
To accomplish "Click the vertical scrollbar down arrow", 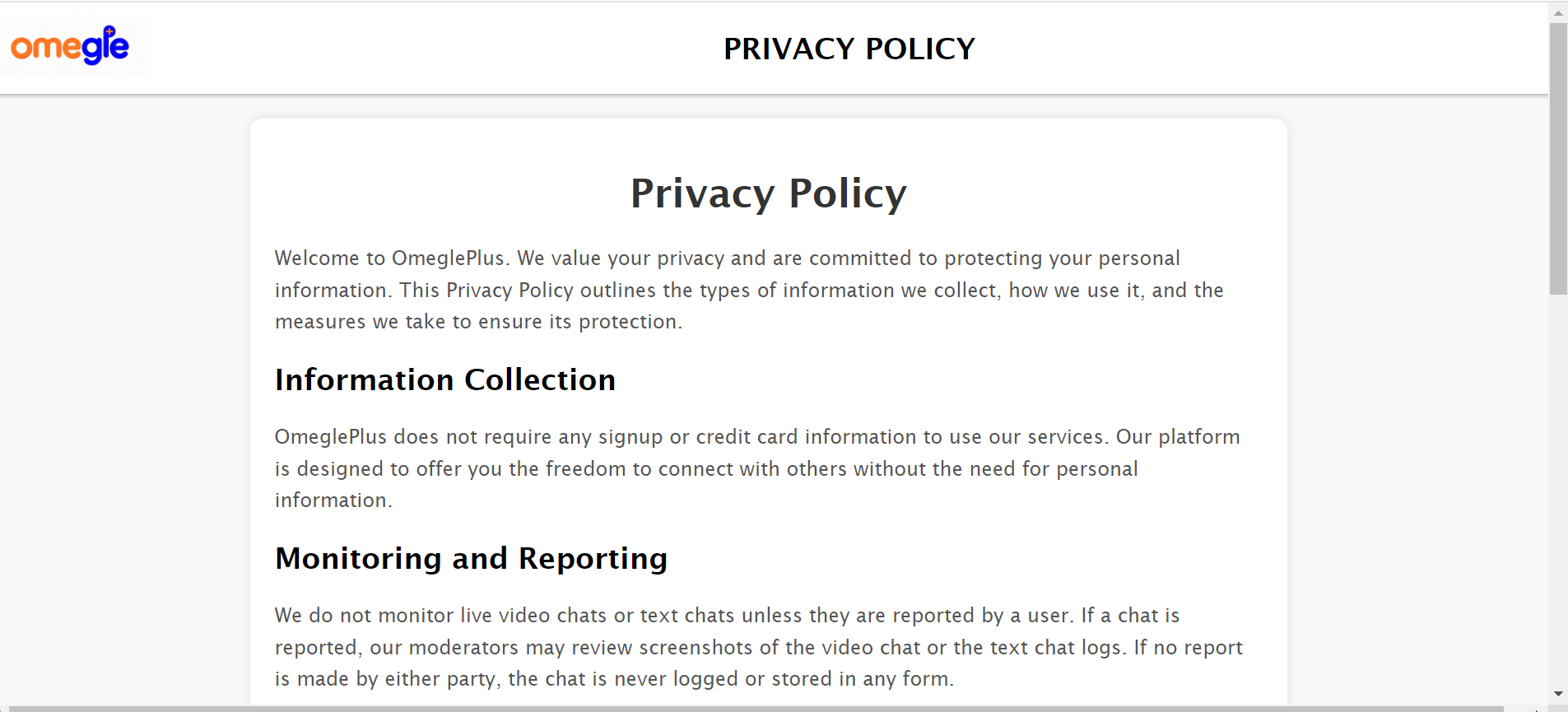I will pyautogui.click(x=1558, y=694).
